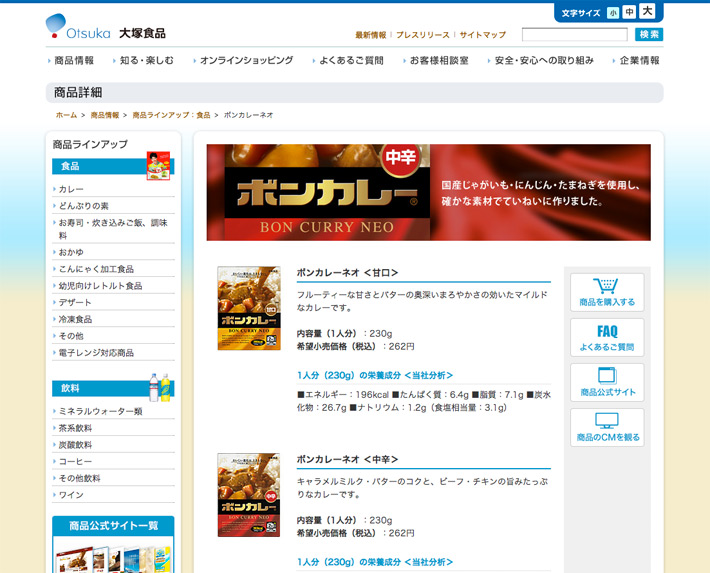
Task: Open 商品情報 navigation menu
Action: pos(74,60)
